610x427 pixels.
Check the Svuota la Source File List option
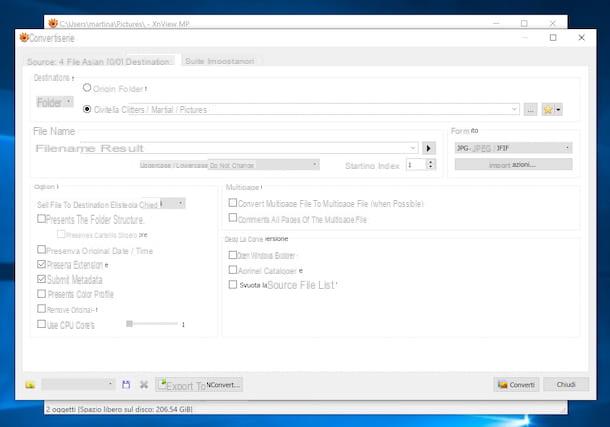click(x=232, y=285)
